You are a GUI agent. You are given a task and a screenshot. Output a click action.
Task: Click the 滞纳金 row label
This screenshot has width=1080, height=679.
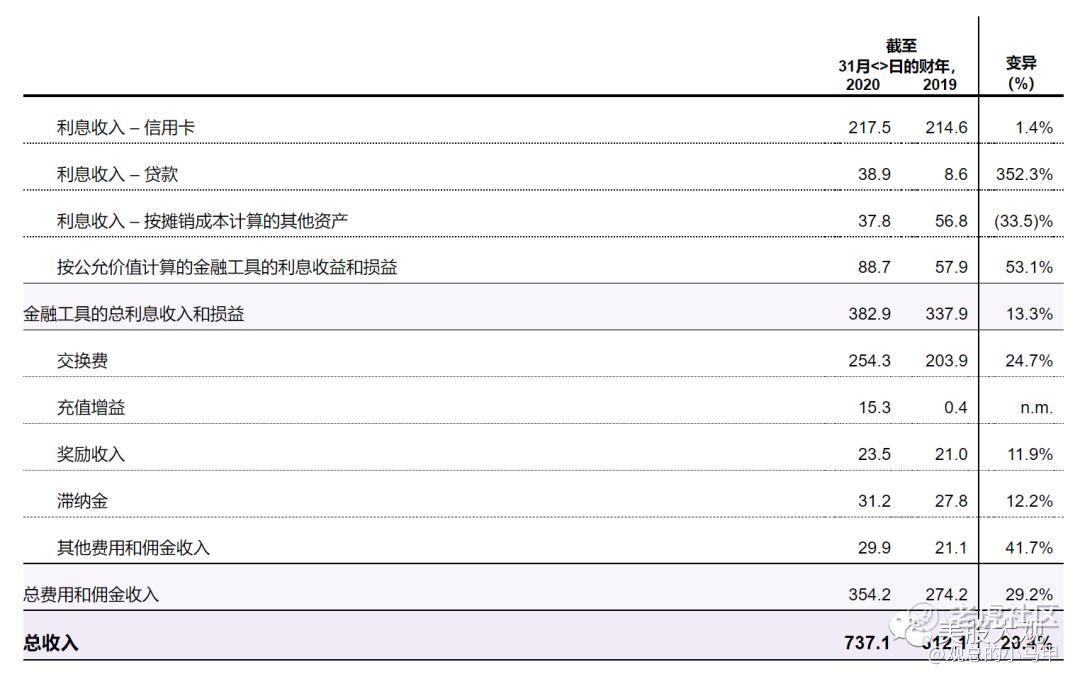coord(82,501)
